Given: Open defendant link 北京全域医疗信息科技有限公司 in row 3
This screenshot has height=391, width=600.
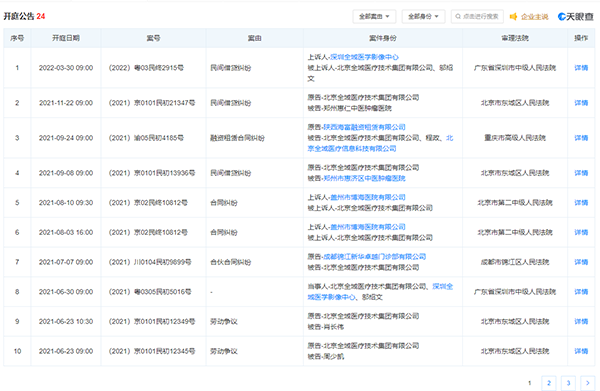Looking at the screenshot, I should click(x=380, y=143).
